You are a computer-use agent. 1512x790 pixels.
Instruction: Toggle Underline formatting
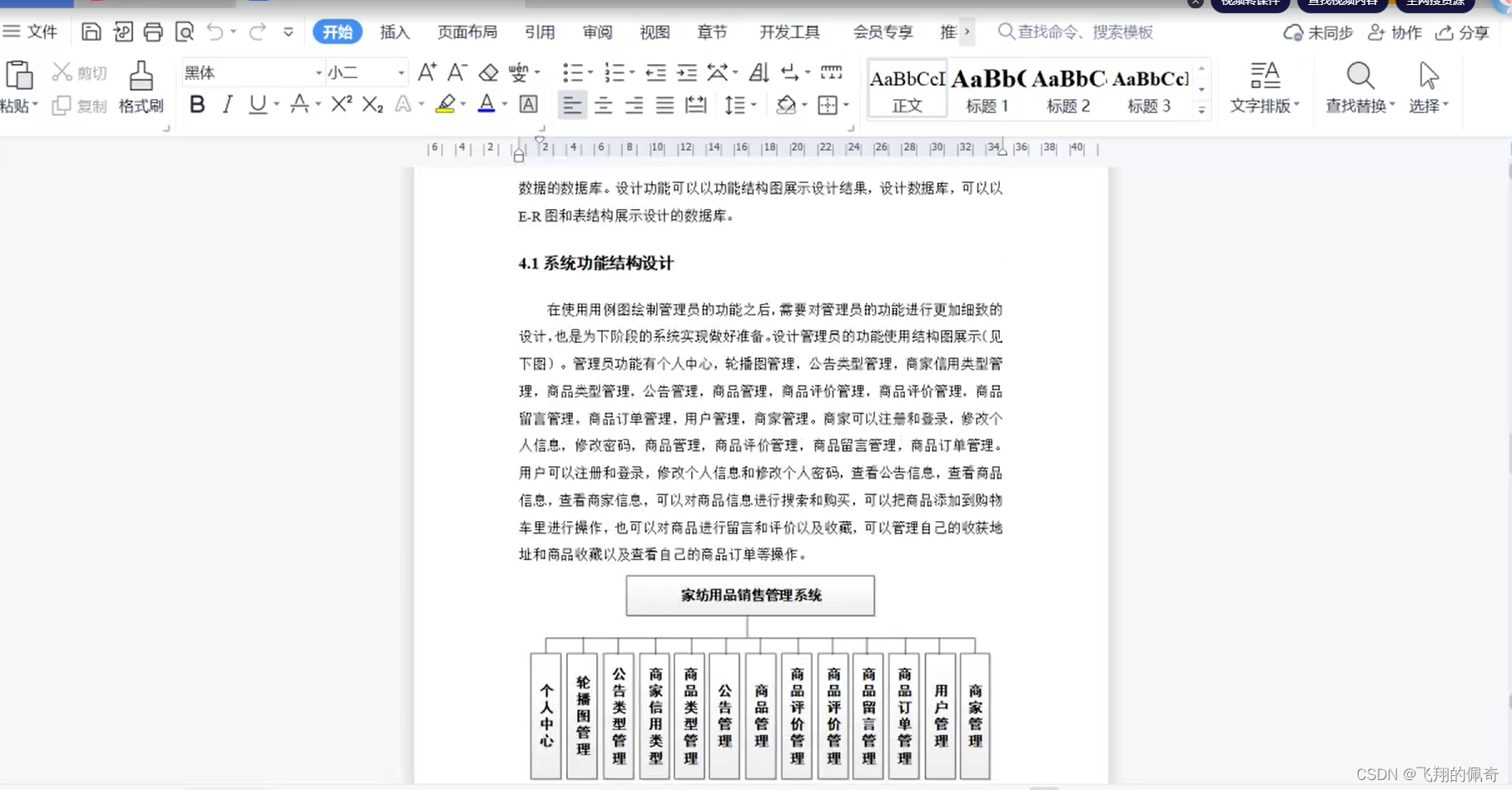258,104
